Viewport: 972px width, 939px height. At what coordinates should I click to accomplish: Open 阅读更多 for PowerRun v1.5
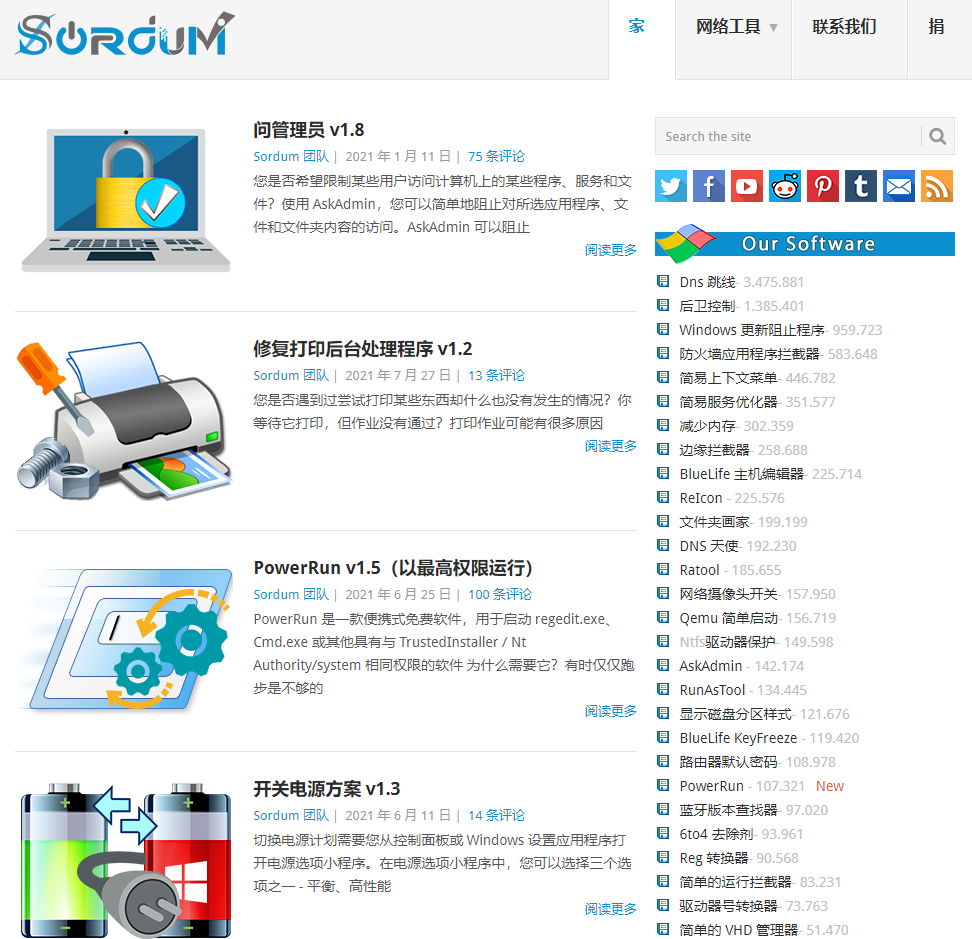click(x=610, y=707)
